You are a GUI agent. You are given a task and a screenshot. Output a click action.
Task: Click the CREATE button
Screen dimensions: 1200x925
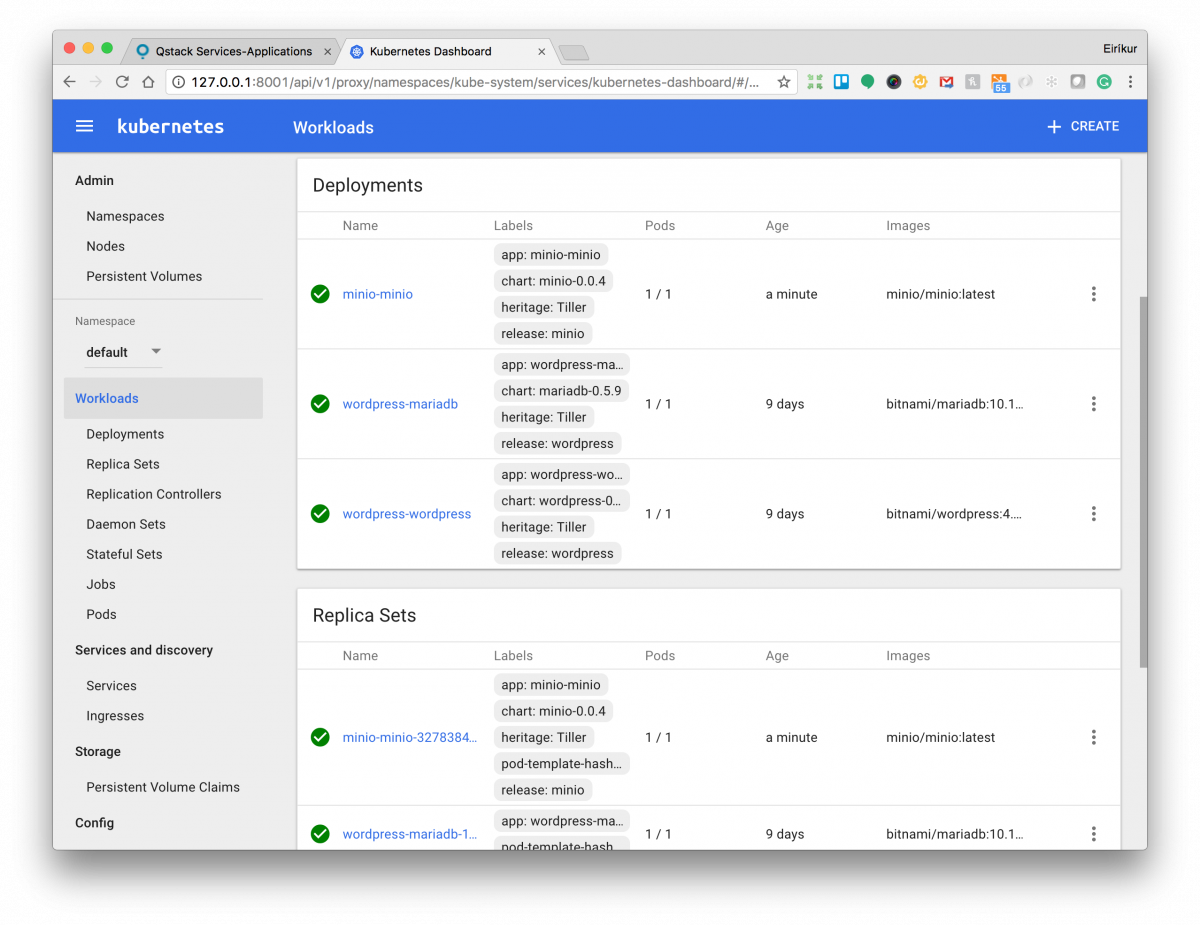[x=1083, y=126]
